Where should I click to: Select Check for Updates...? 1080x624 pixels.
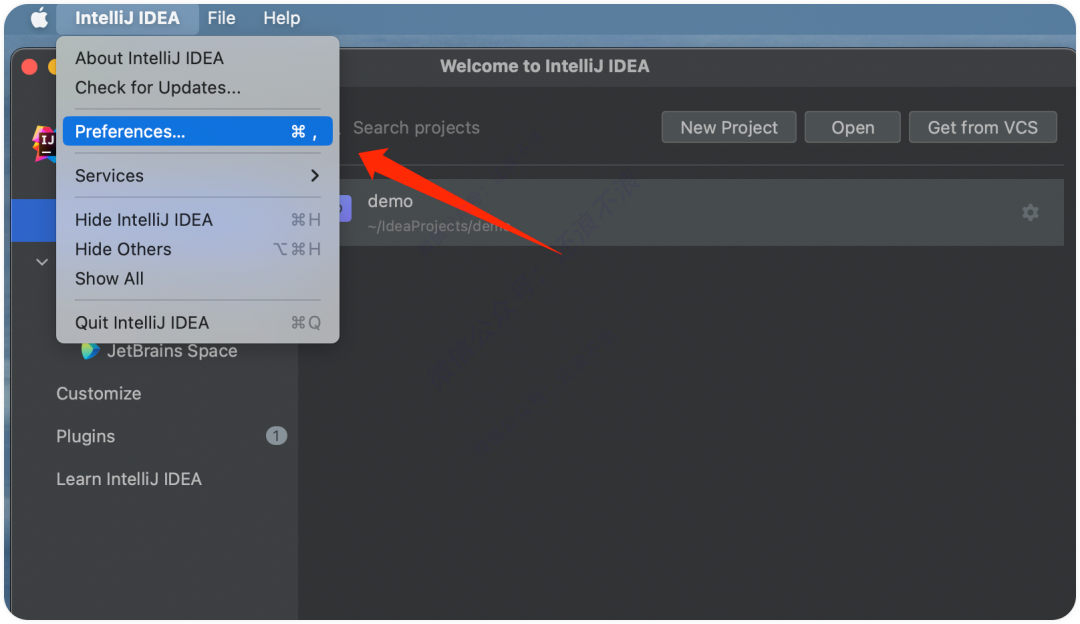[158, 87]
